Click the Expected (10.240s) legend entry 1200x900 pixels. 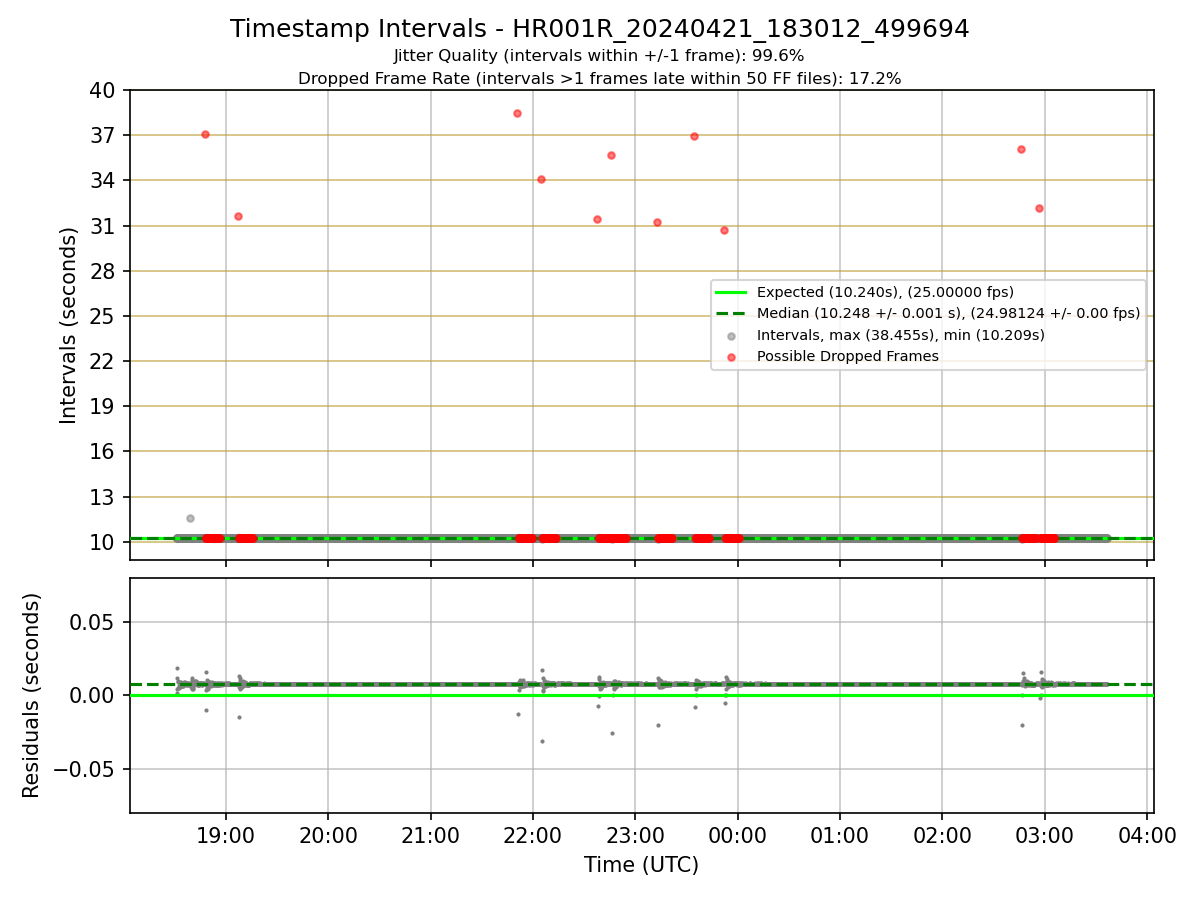[x=885, y=292]
